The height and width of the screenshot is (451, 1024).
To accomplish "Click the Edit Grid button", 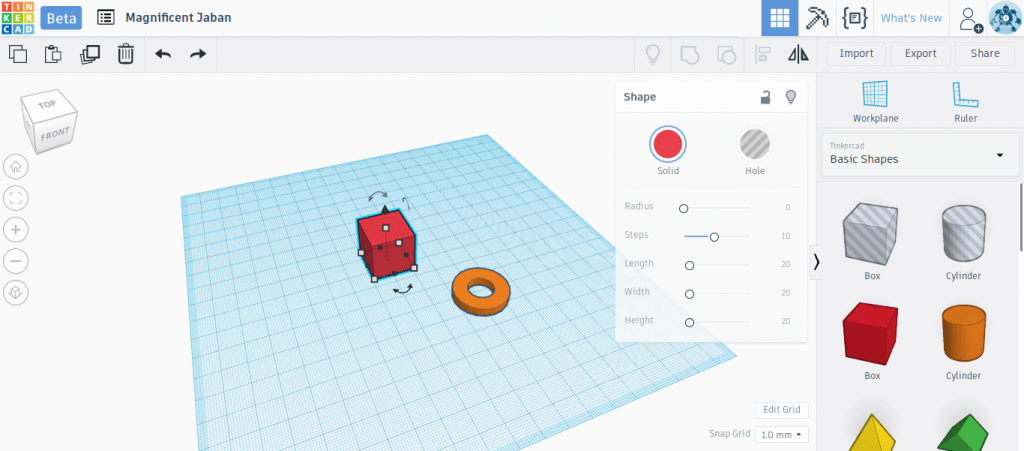I will coord(782,410).
